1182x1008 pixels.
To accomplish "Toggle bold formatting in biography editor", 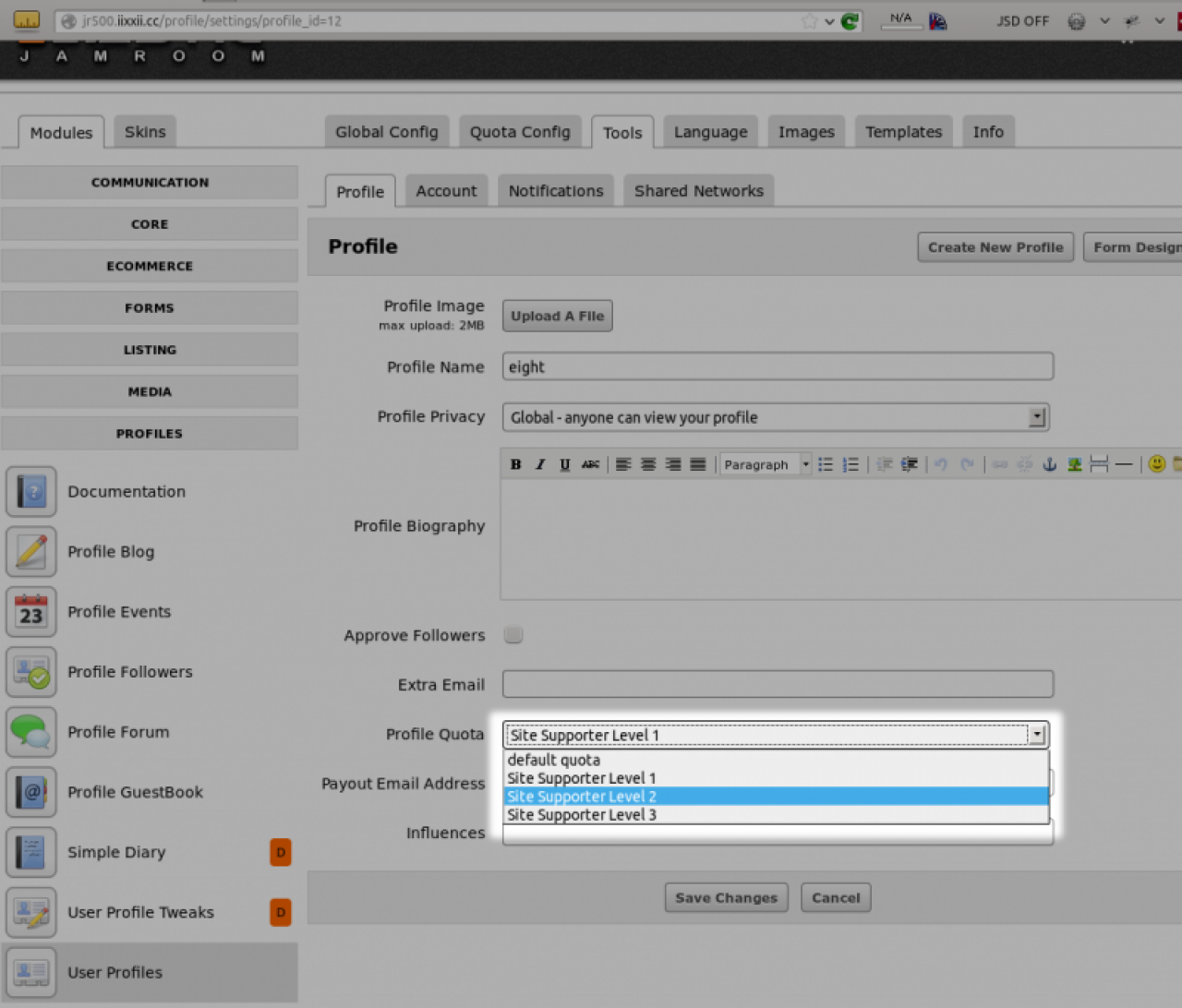I will click(x=515, y=464).
